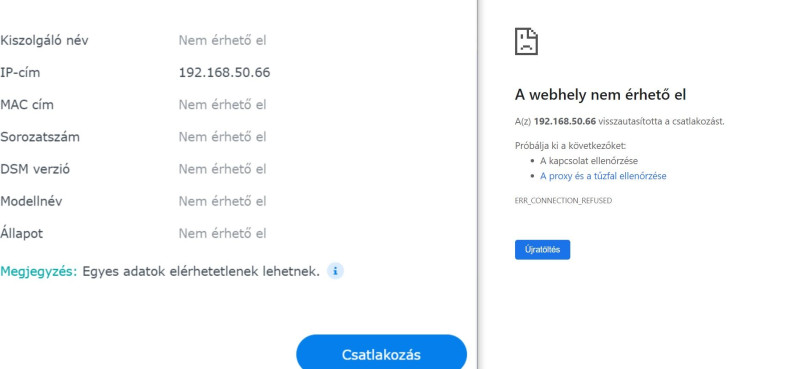
Task: Click the Állapot status value
Action: coord(222,233)
